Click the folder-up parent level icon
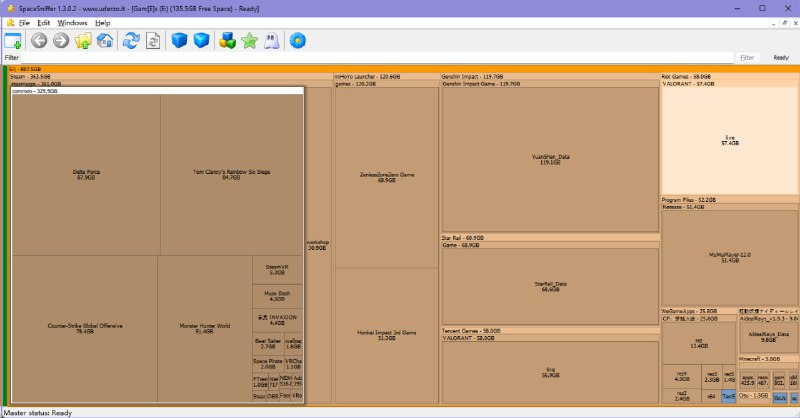The height and width of the screenshot is (418, 800). point(84,41)
